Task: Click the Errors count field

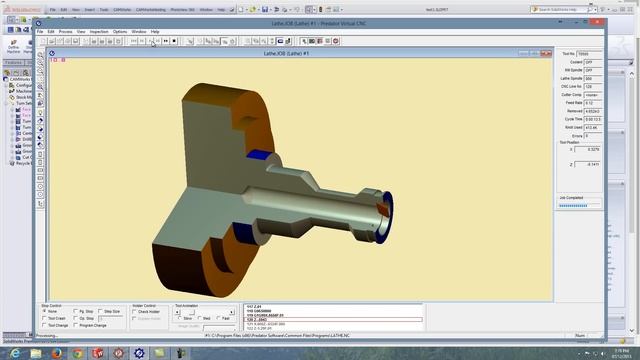Action: (x=593, y=136)
